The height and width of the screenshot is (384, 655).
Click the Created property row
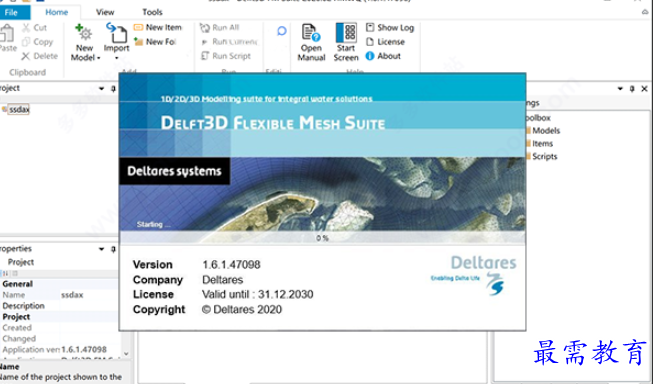(59, 328)
